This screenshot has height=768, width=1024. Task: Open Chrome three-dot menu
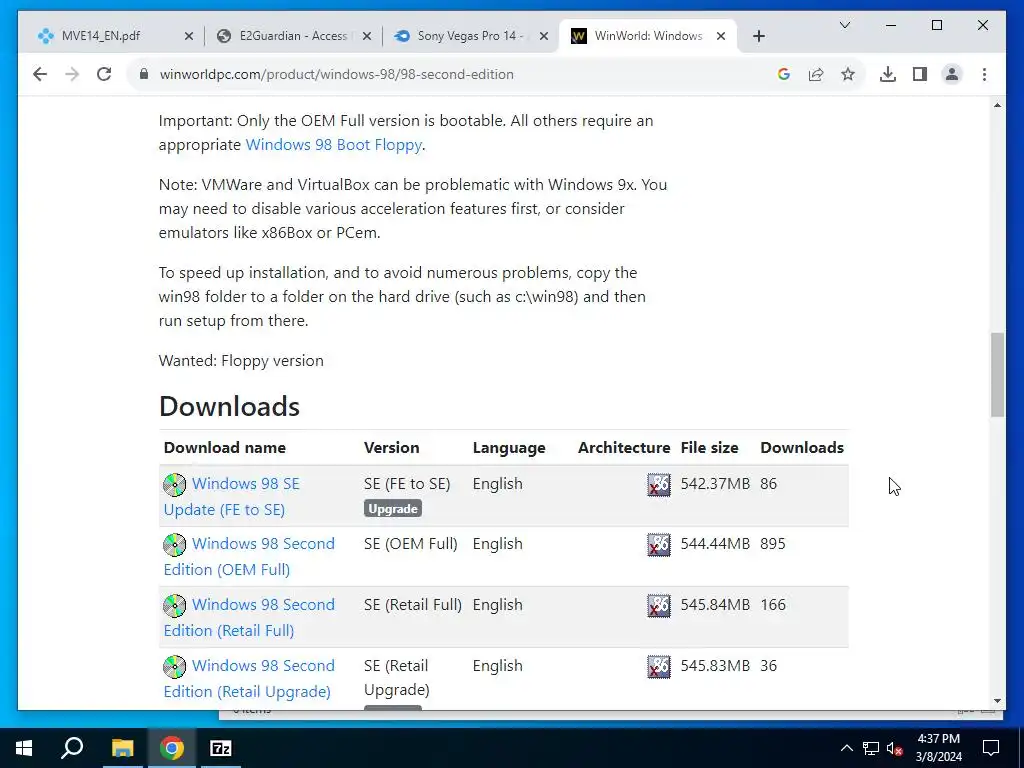tap(984, 74)
